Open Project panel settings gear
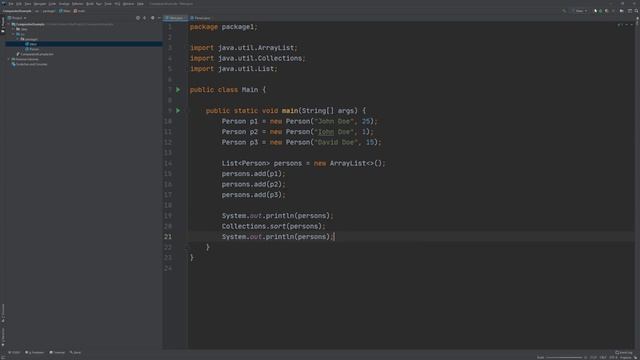This screenshot has width=640, height=360. tap(152, 18)
